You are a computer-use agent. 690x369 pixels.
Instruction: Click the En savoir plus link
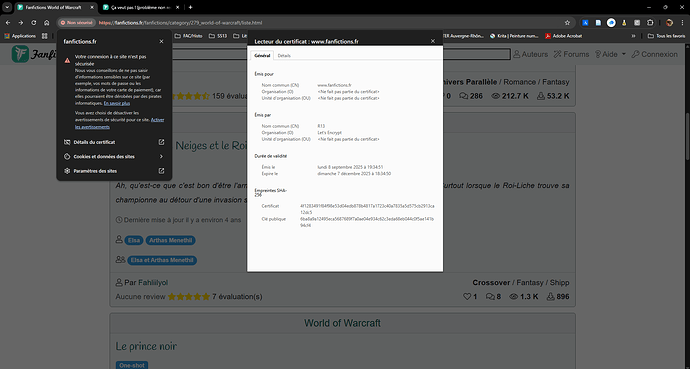(117, 103)
